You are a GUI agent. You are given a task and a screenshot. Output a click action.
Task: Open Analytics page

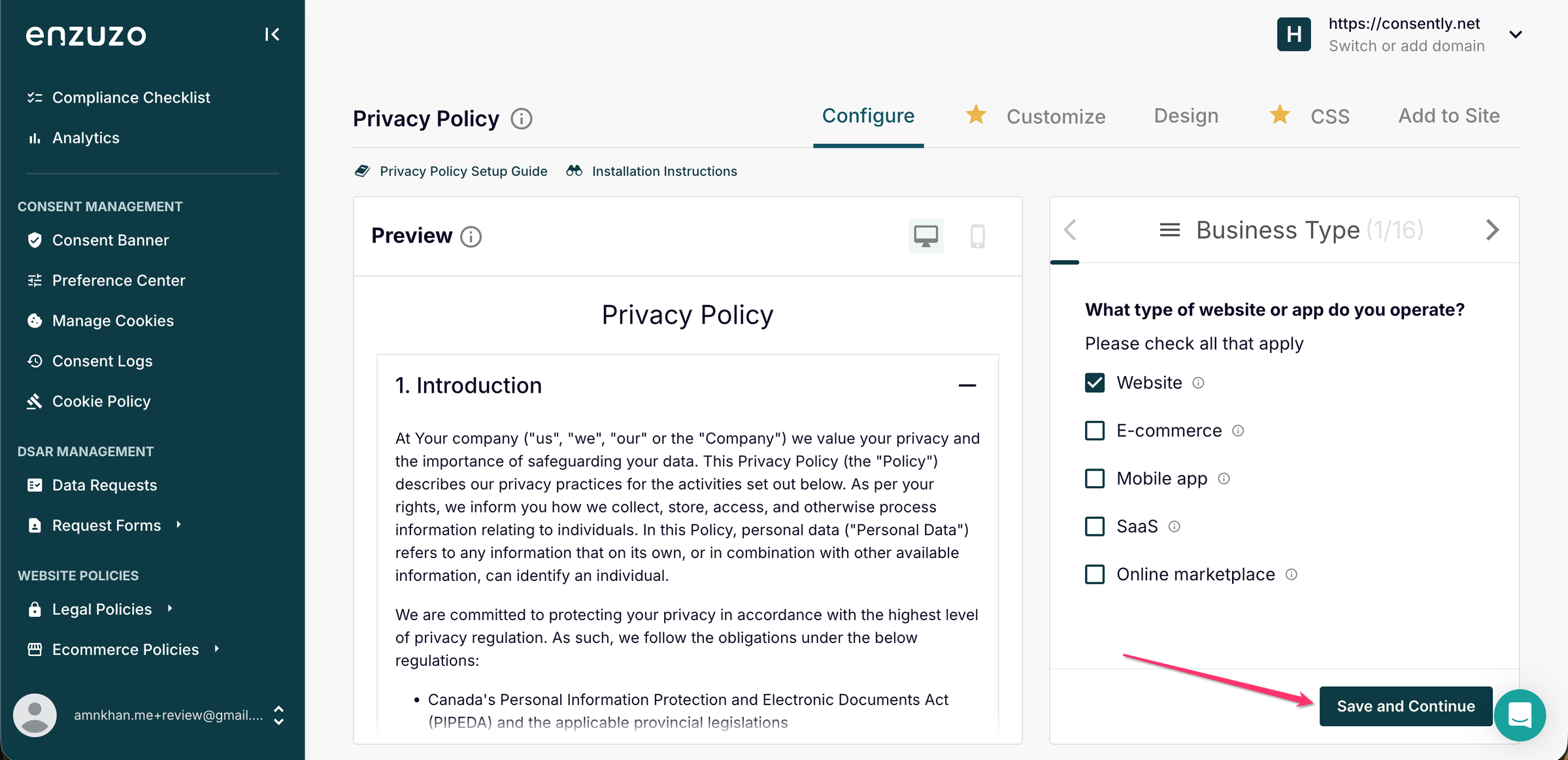click(86, 138)
